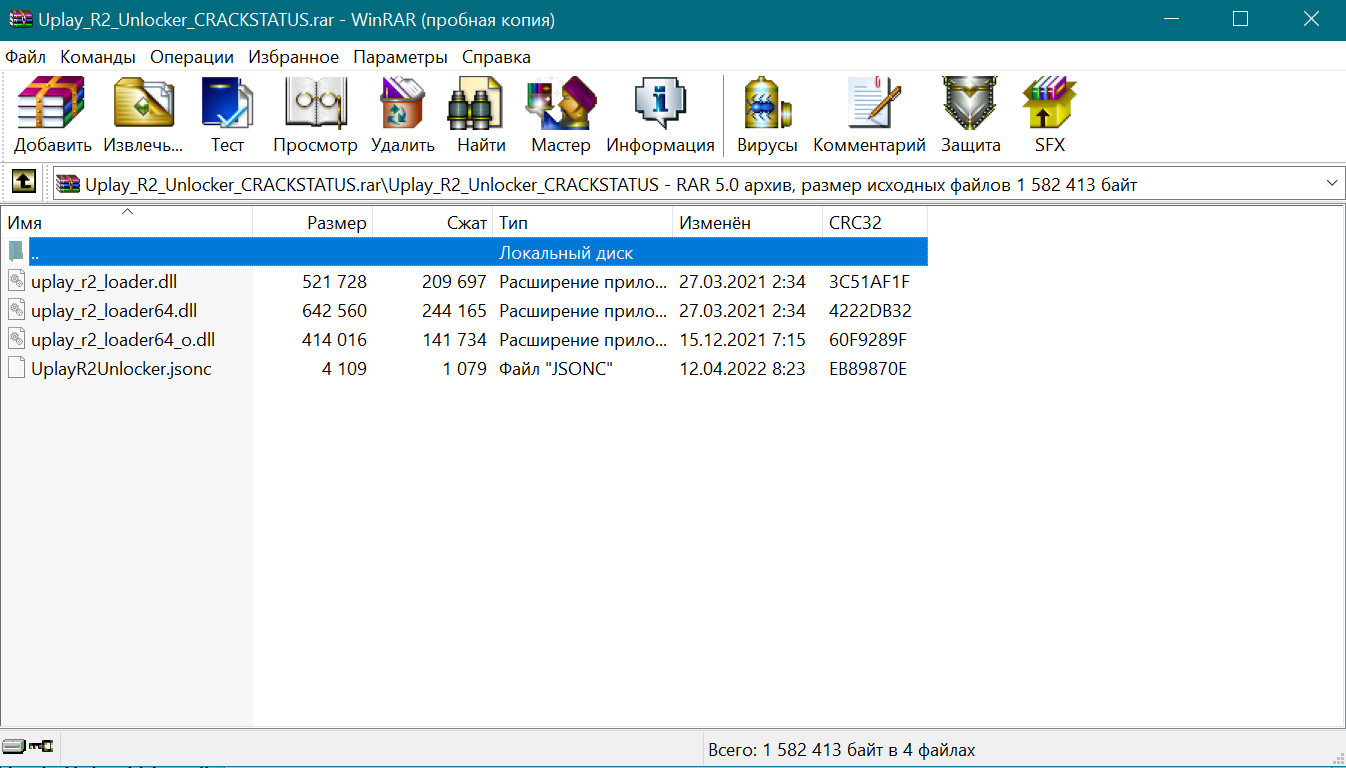The image size is (1346, 768).
Task: Open the Комментарий (Comment) tool
Action: point(870,116)
